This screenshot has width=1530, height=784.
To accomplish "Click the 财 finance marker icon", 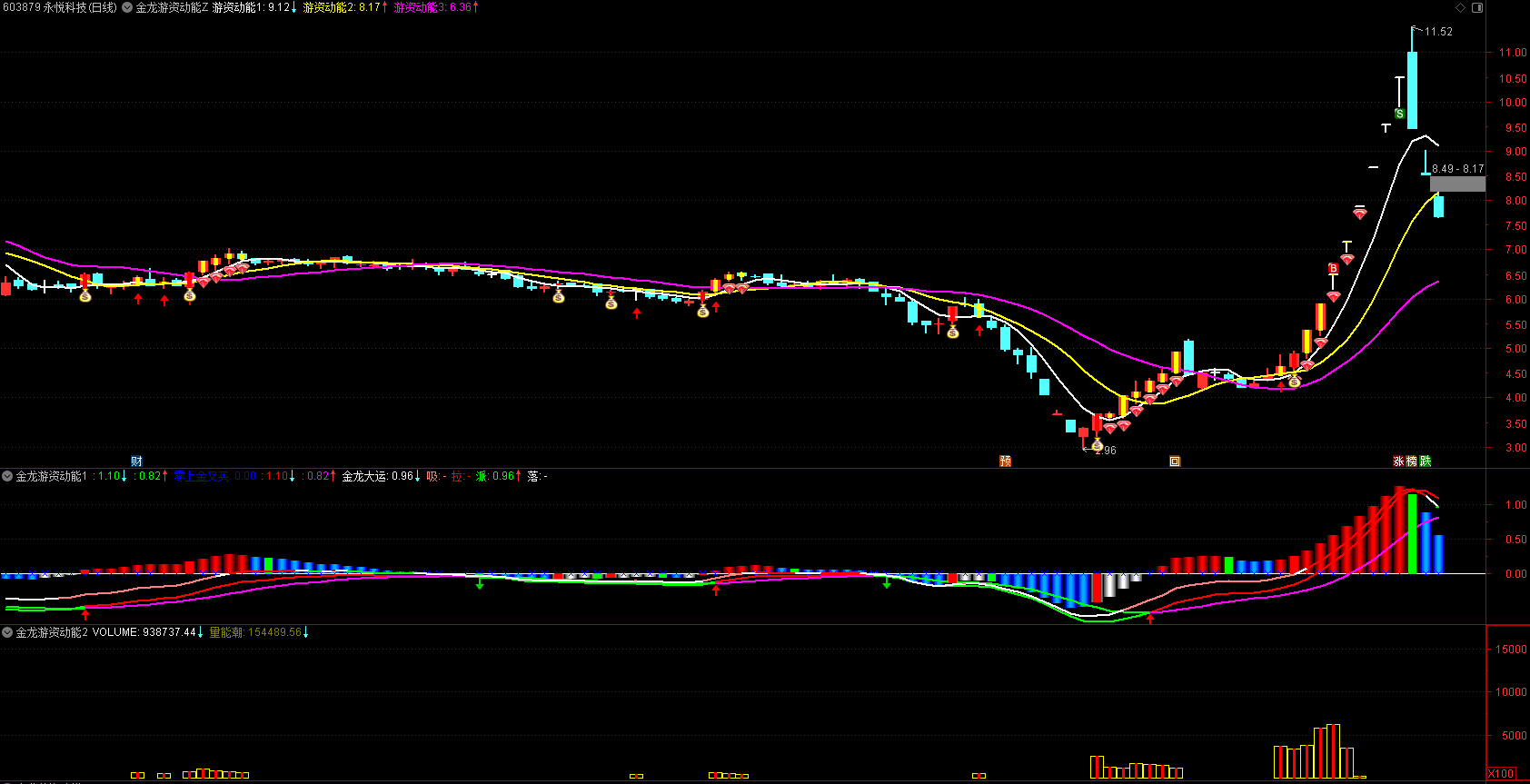I will [x=136, y=461].
